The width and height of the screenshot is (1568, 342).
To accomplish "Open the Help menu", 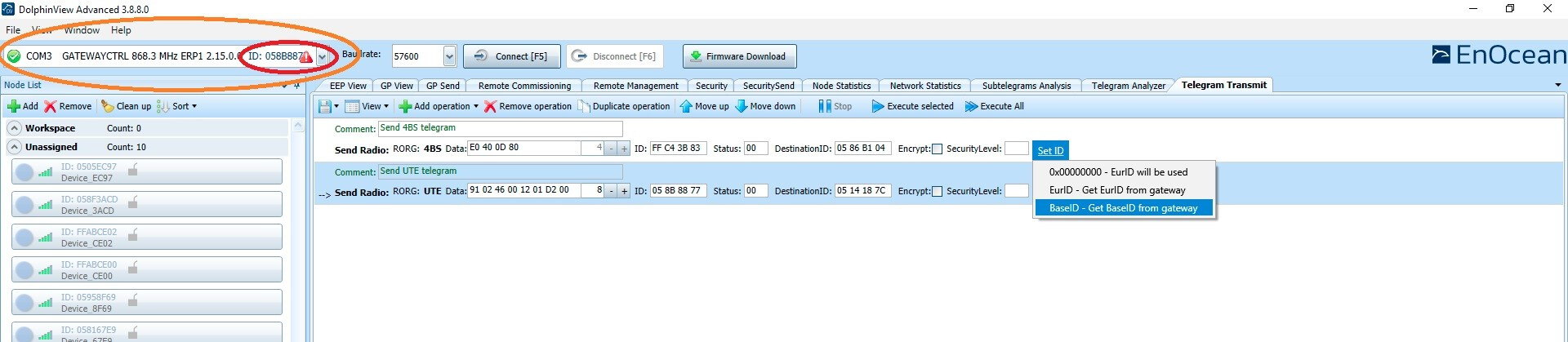I will (121, 30).
